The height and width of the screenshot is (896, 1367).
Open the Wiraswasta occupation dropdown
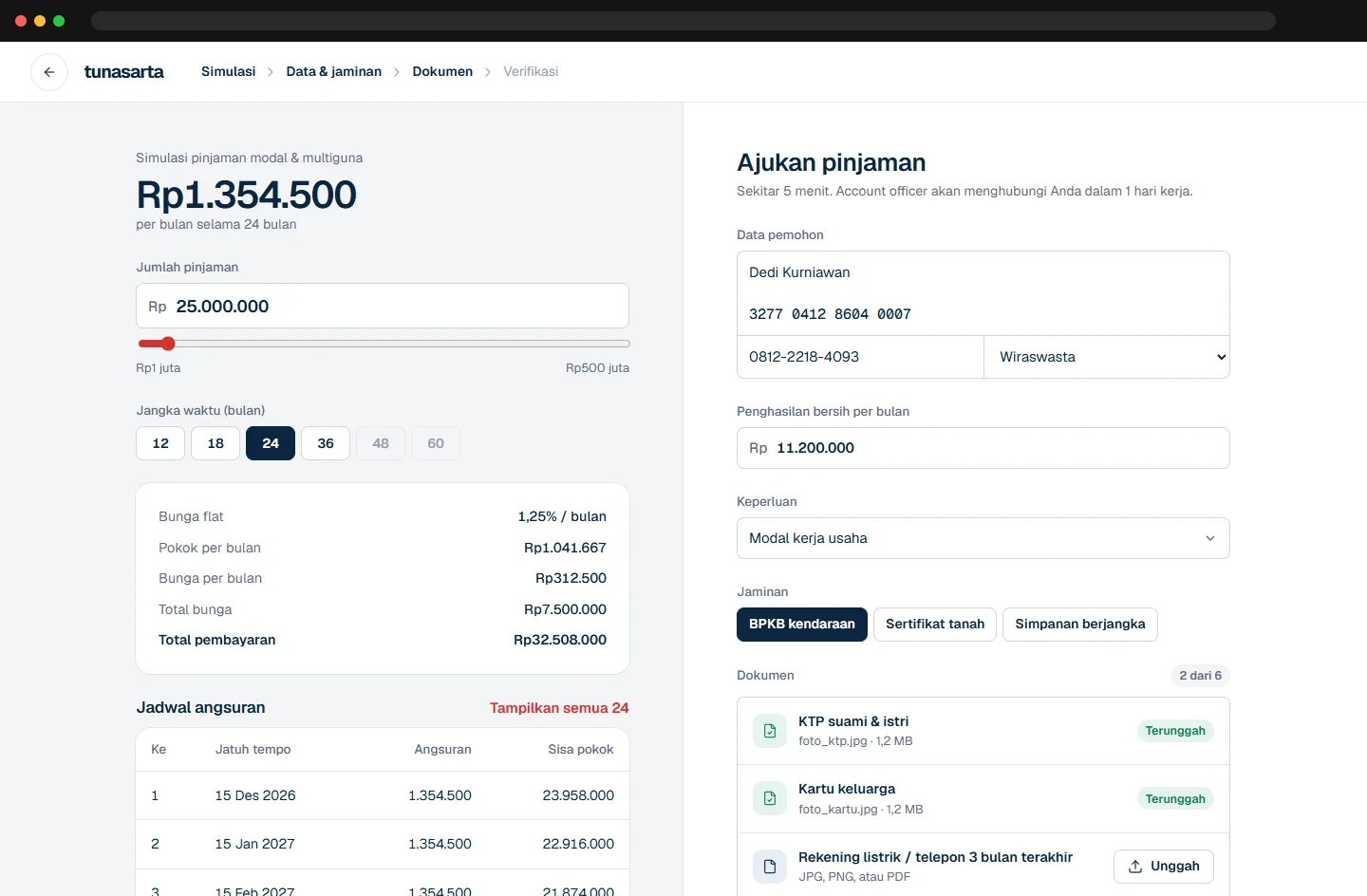tap(1107, 357)
